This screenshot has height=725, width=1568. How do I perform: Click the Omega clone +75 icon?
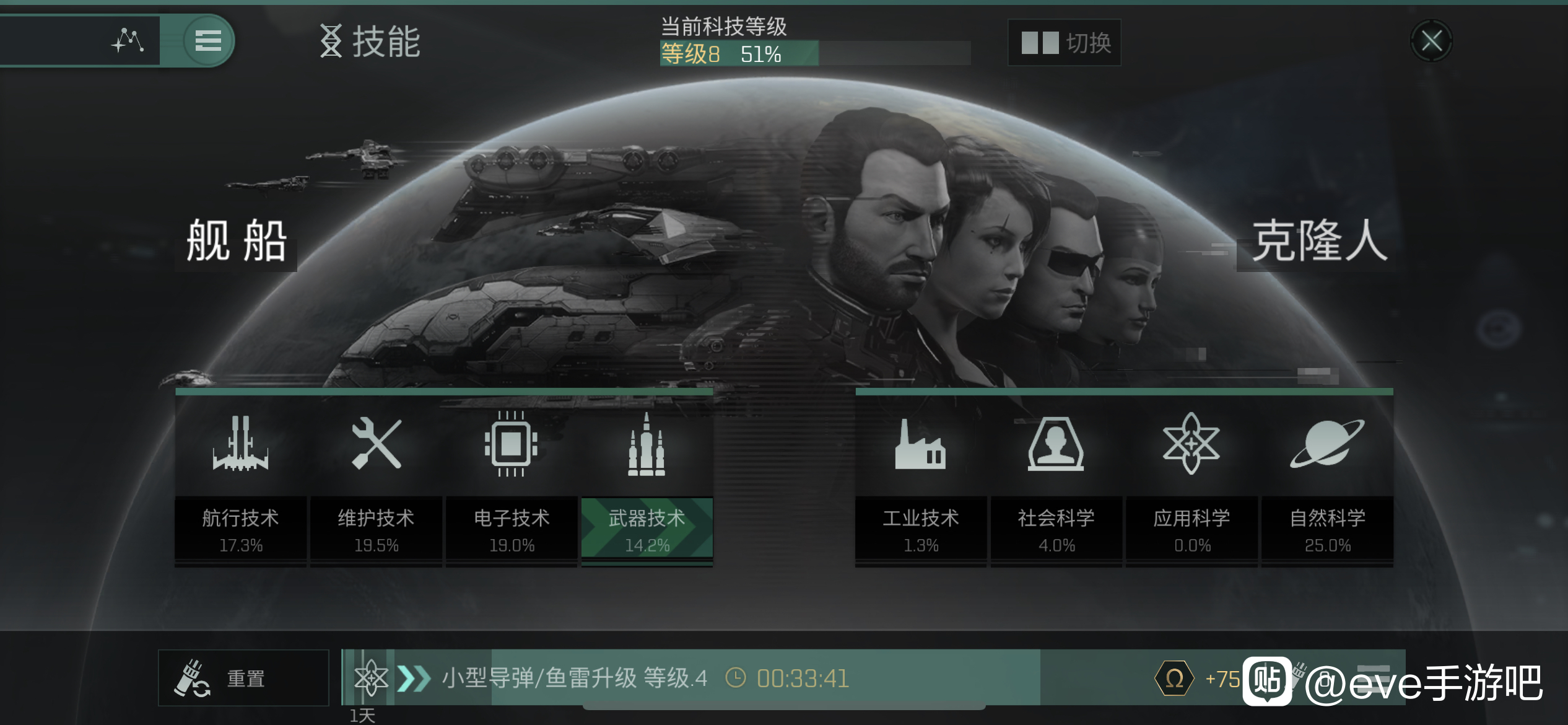pos(1174,679)
